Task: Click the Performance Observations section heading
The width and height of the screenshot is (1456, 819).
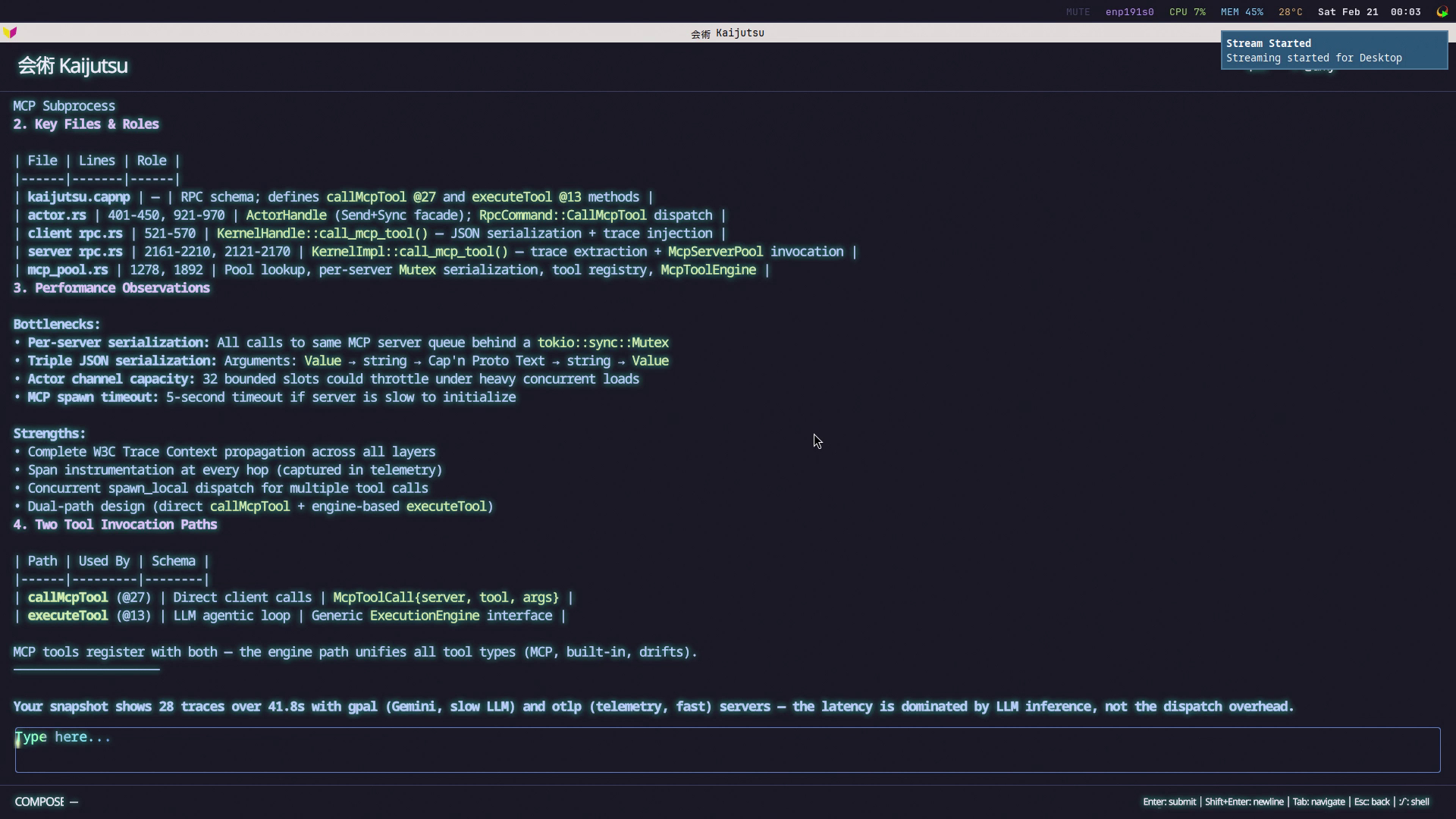Action: tap(111, 288)
